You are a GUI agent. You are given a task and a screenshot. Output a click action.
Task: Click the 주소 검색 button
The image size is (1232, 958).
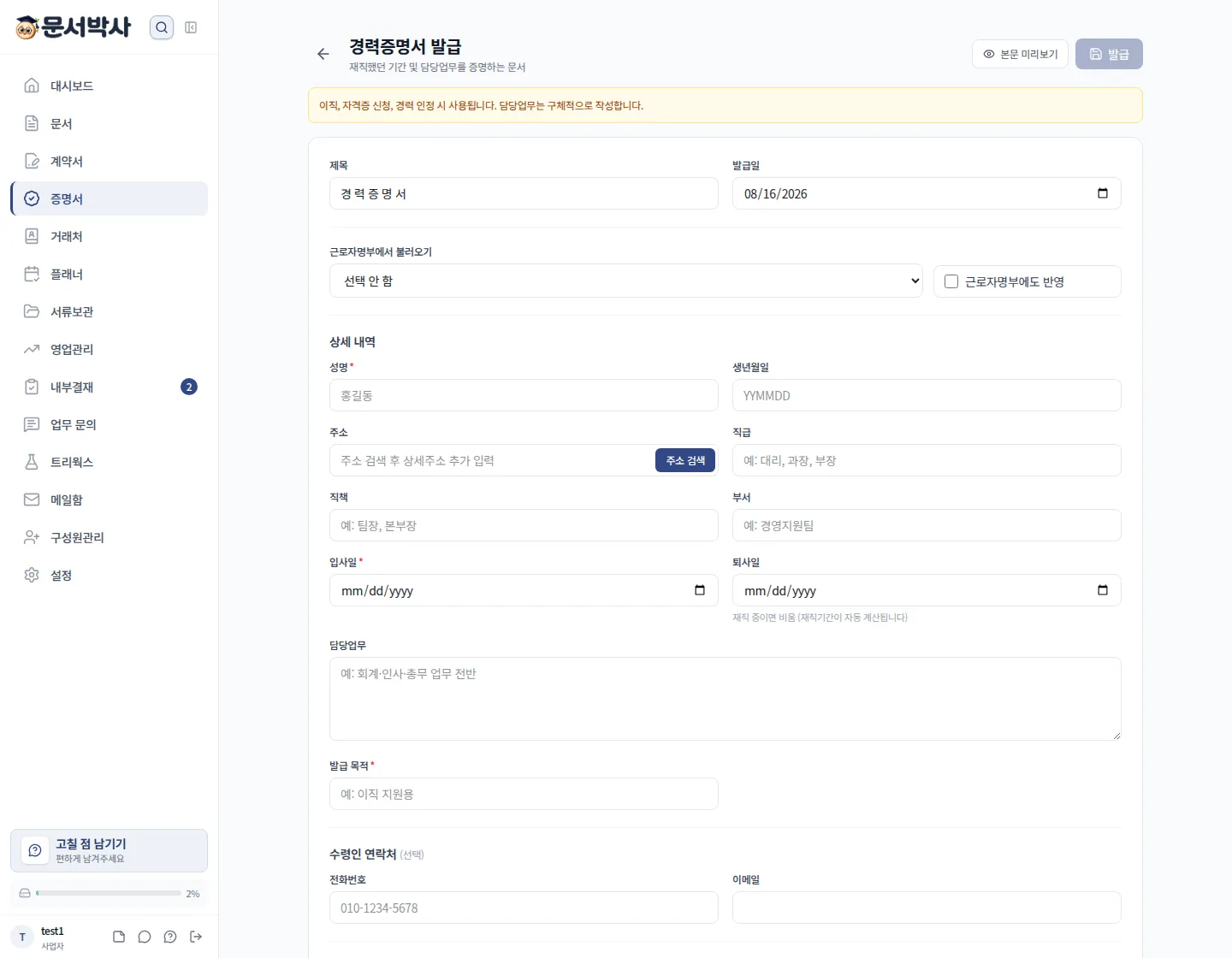coord(685,460)
